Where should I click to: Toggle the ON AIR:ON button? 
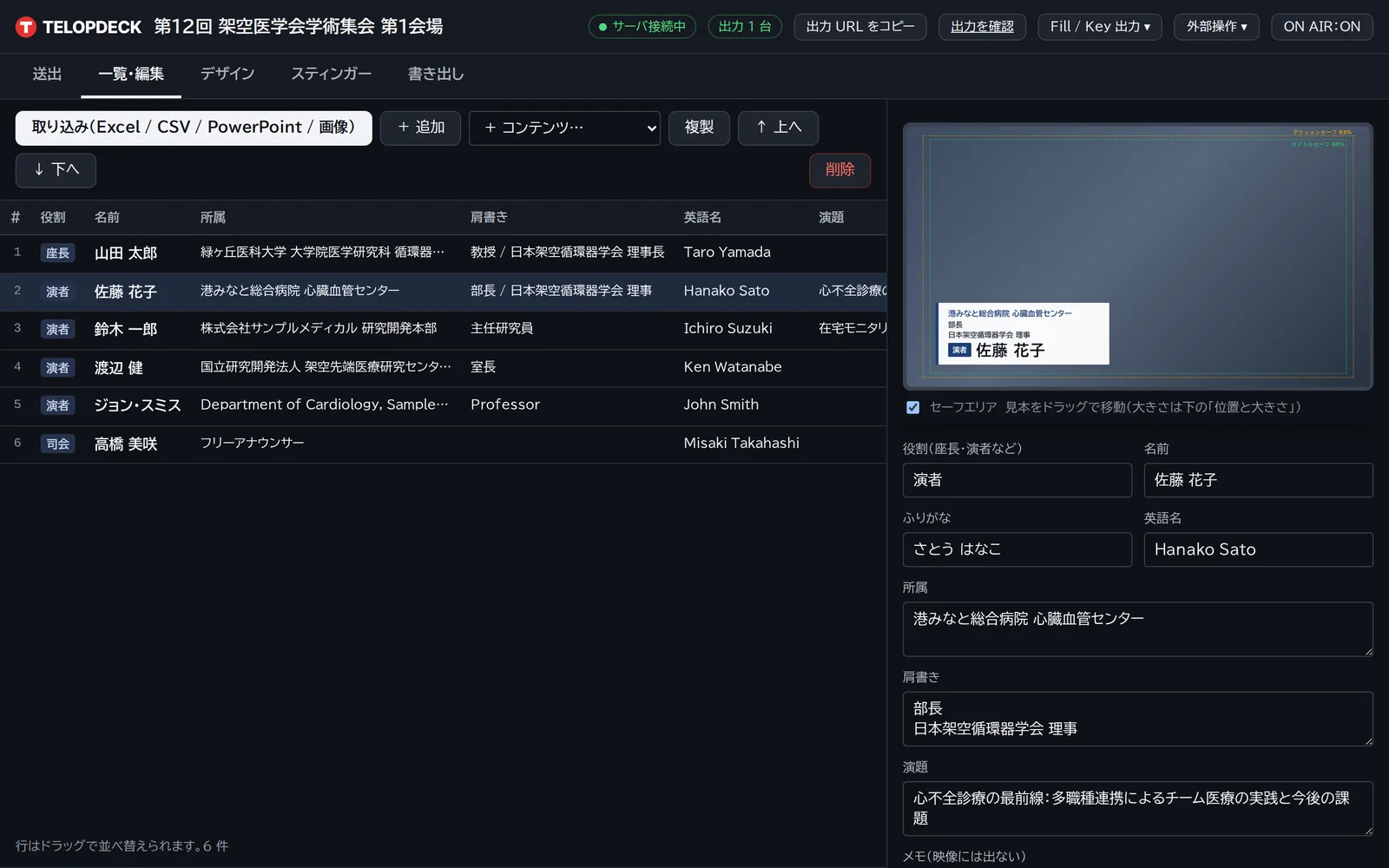1321,27
